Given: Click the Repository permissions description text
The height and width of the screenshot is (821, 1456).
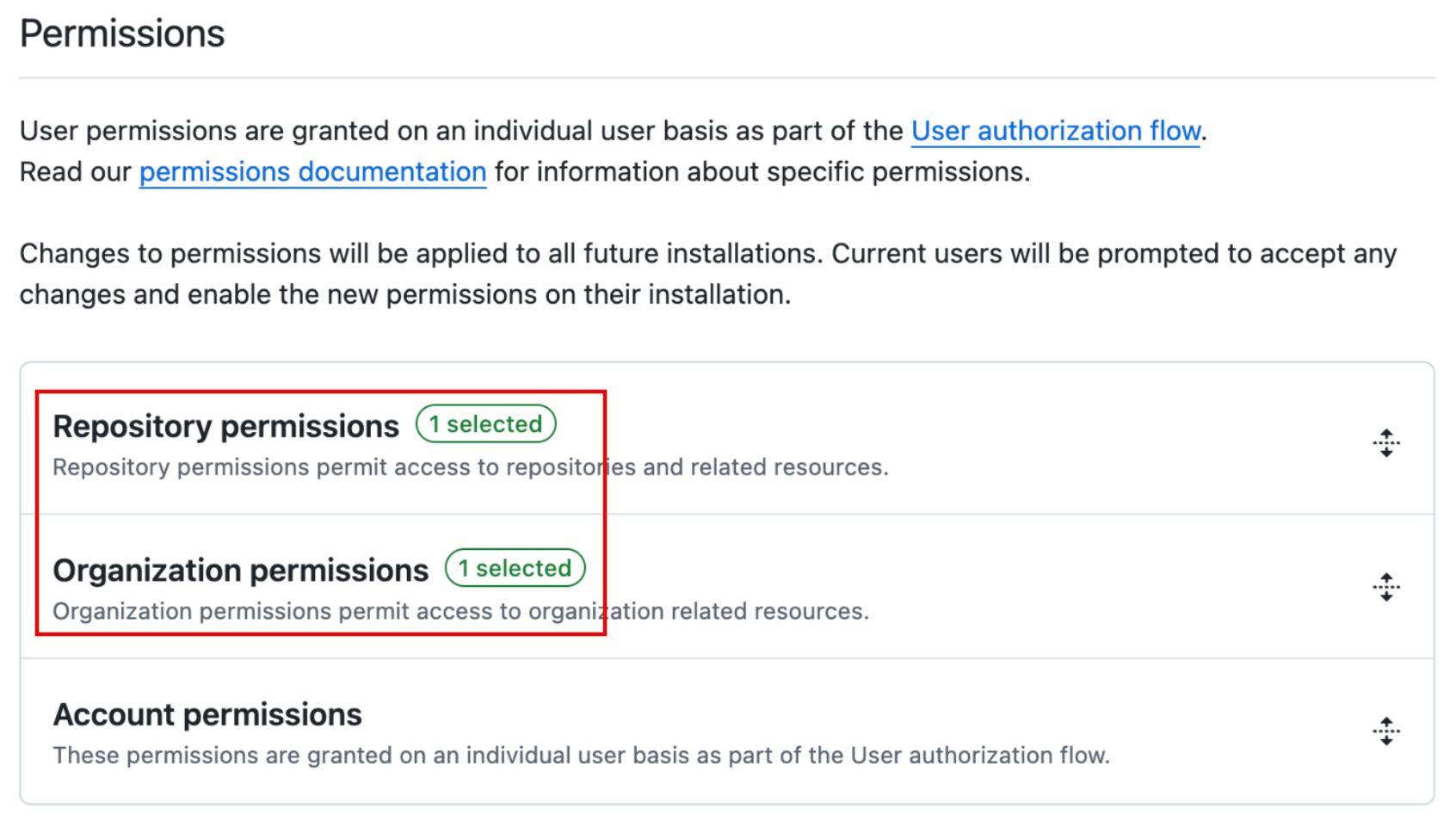Looking at the screenshot, I should click(x=470, y=467).
